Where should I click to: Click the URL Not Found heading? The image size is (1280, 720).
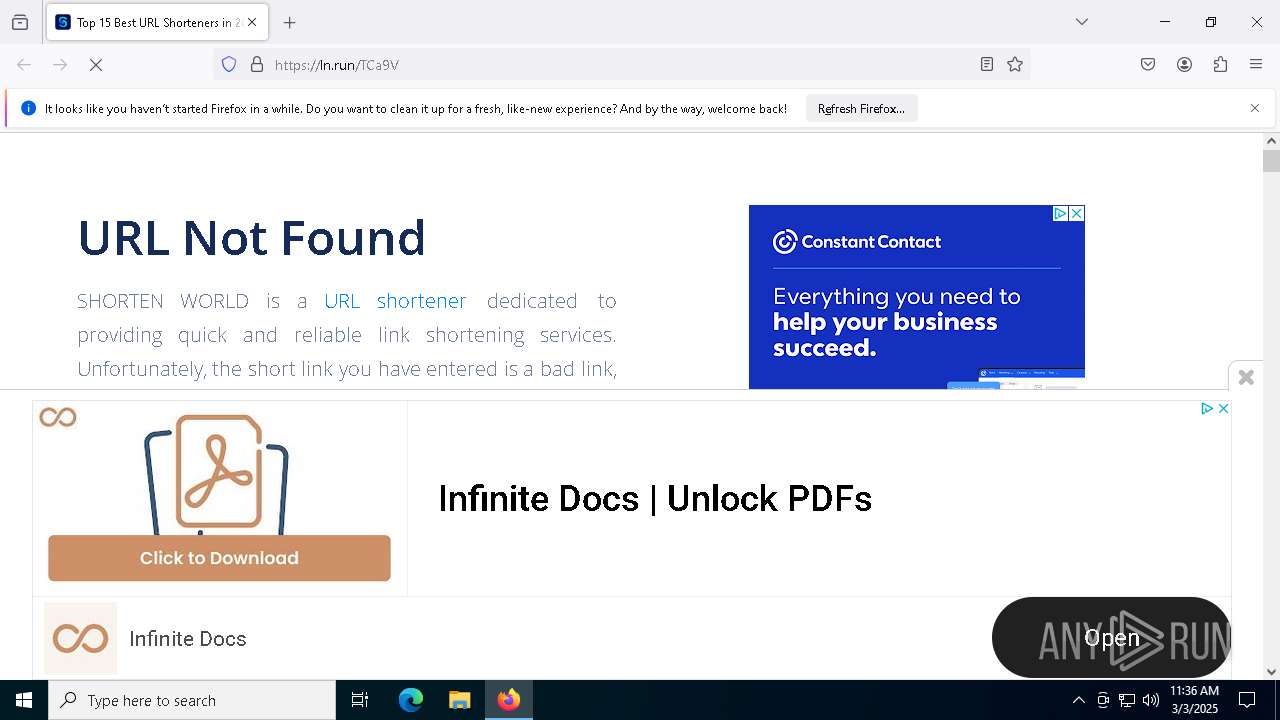tap(252, 238)
